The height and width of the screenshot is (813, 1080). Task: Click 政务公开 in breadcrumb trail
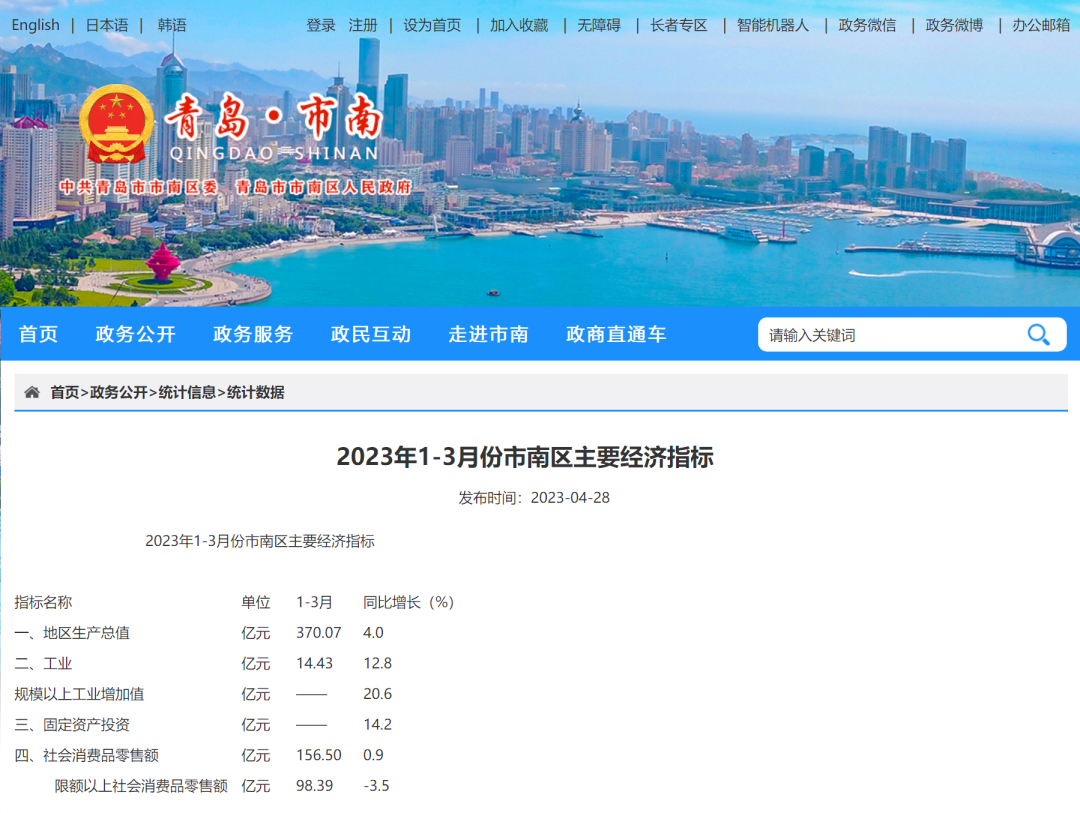118,392
